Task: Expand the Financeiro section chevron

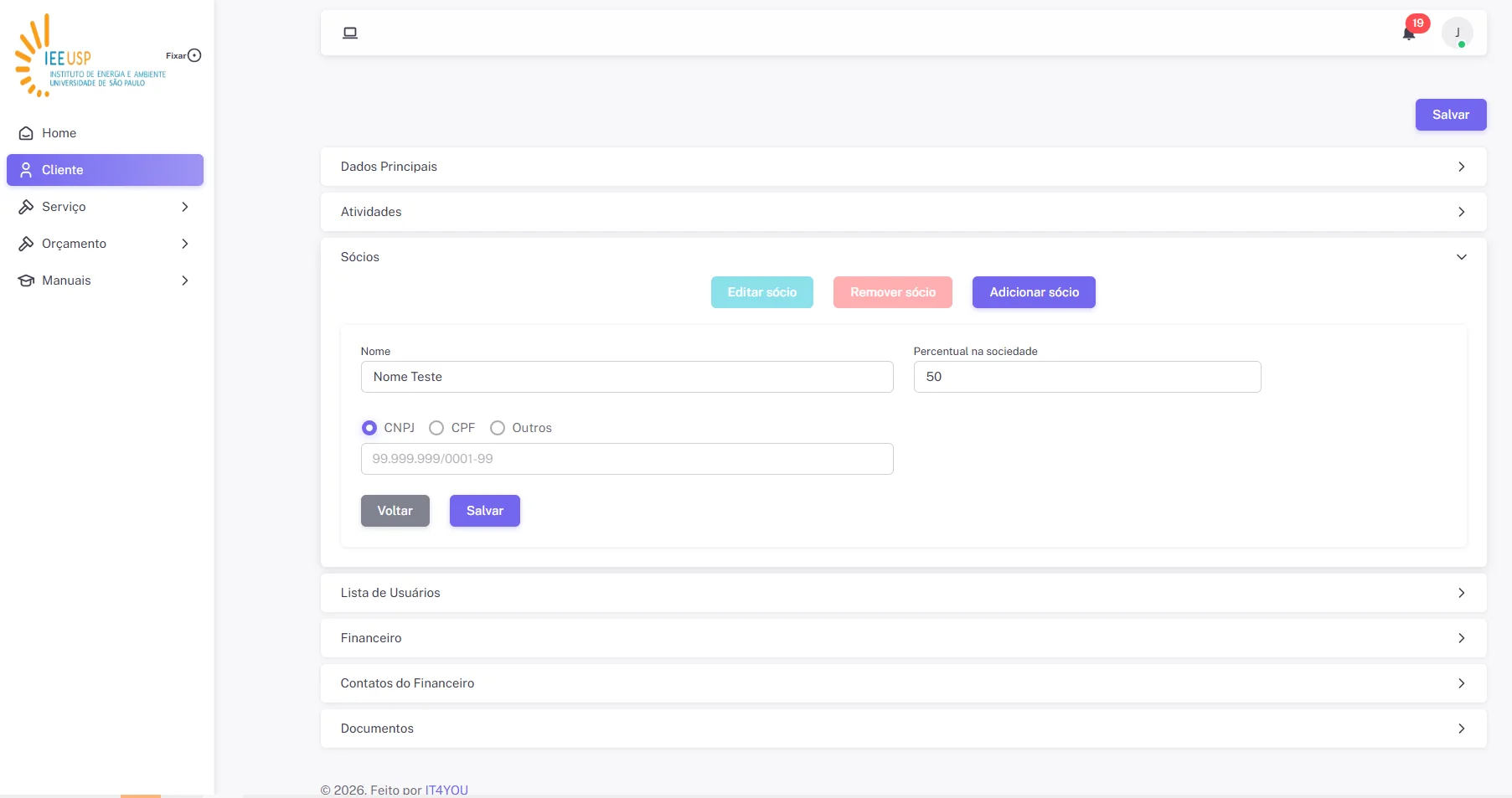Action: (x=1461, y=638)
